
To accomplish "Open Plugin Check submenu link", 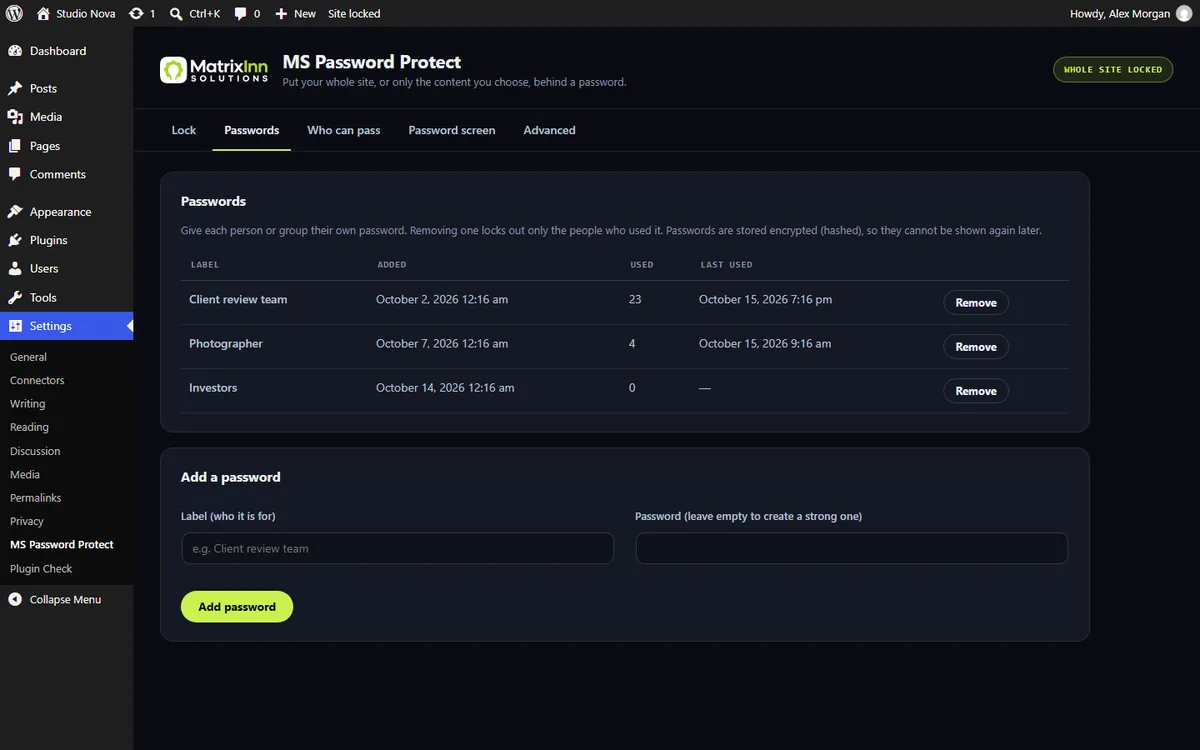I will 41,569.
